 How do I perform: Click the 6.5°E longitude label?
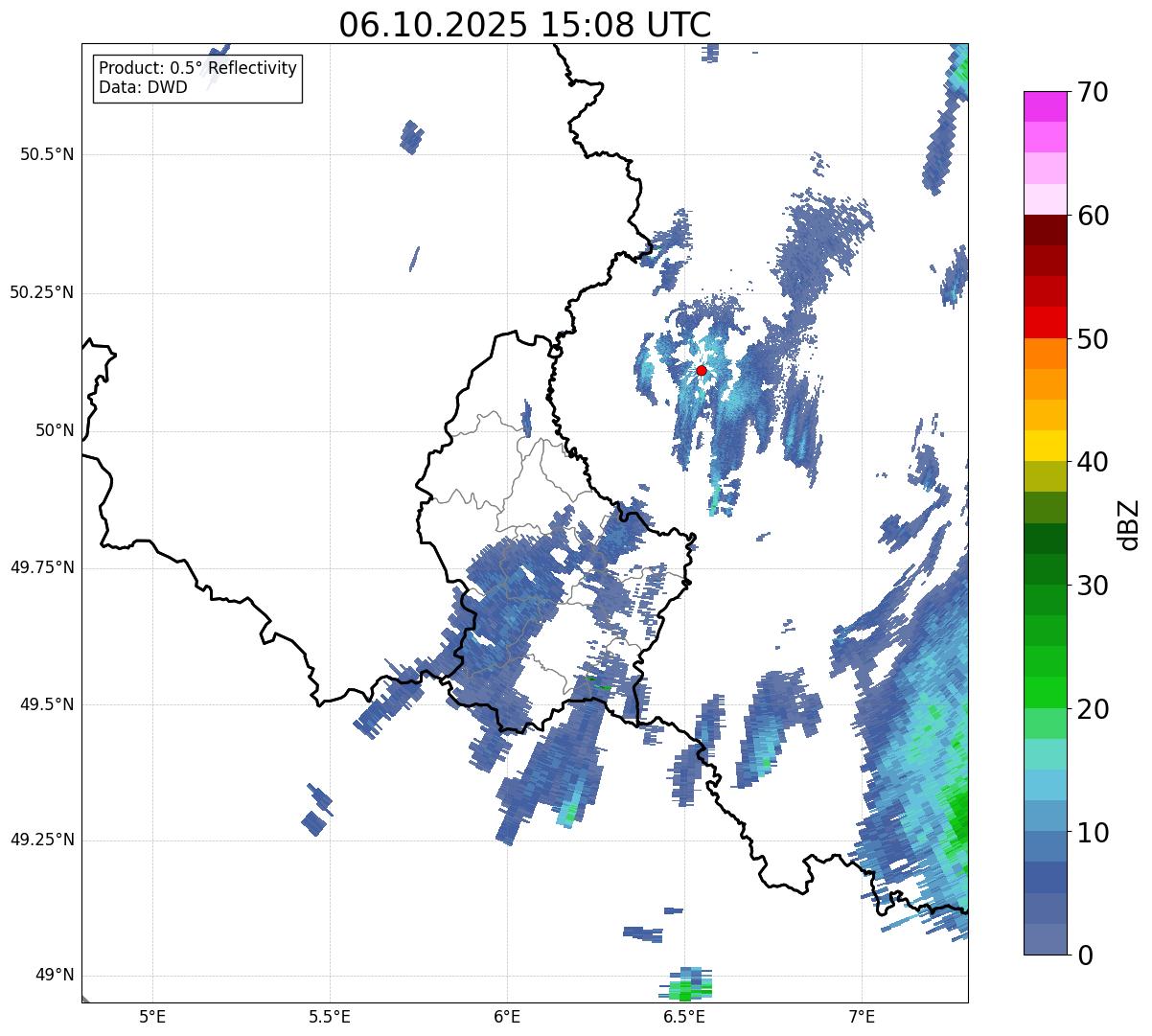click(x=684, y=1016)
